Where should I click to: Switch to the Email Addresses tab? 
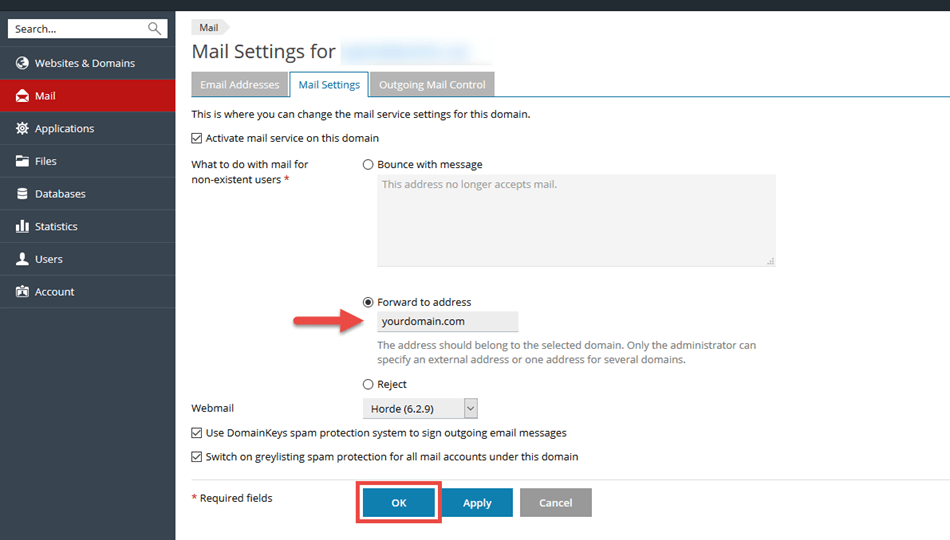pos(239,85)
